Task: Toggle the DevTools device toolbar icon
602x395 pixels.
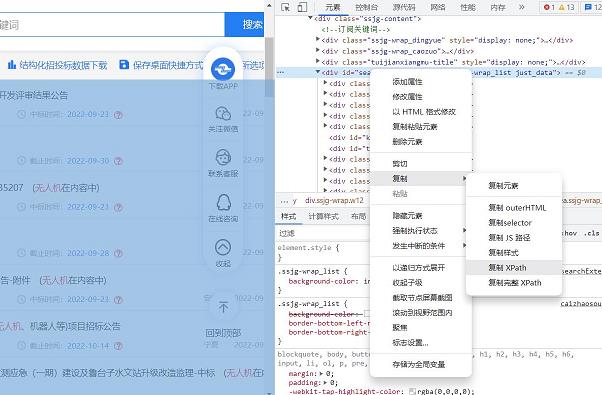Action: [x=303, y=7]
